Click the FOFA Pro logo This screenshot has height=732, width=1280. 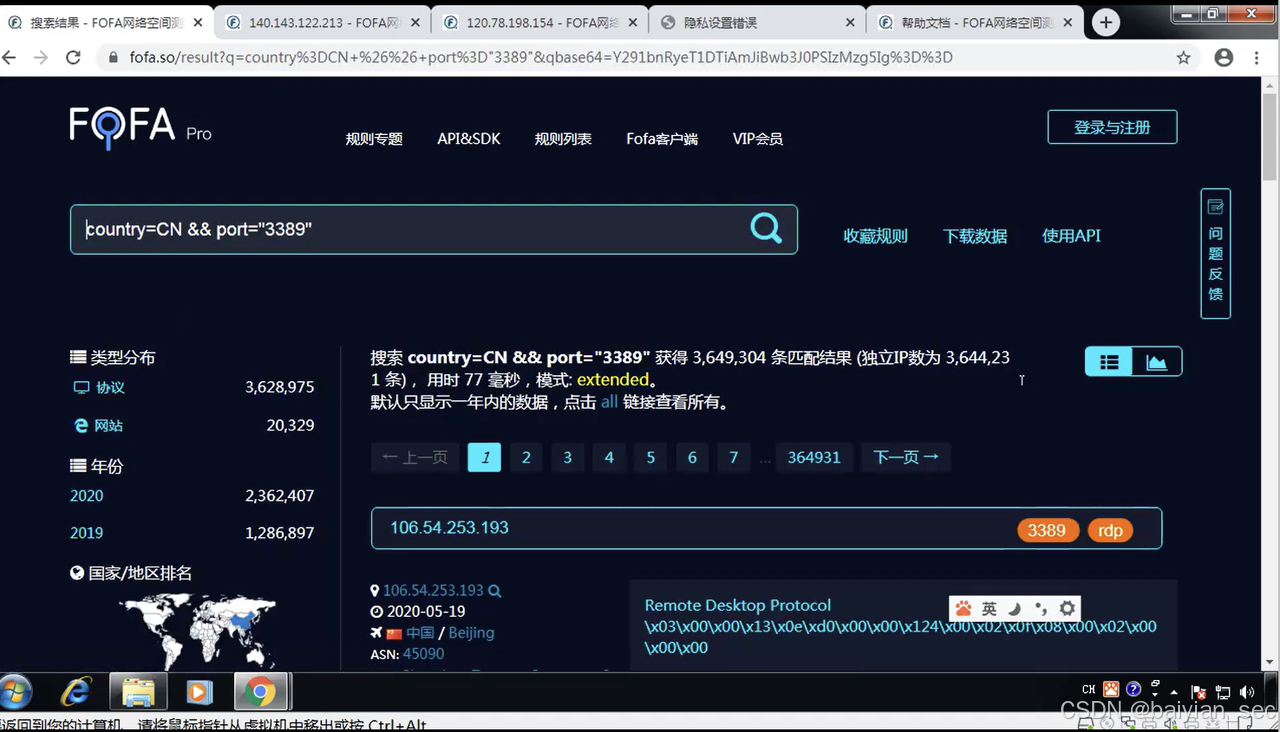(x=140, y=128)
